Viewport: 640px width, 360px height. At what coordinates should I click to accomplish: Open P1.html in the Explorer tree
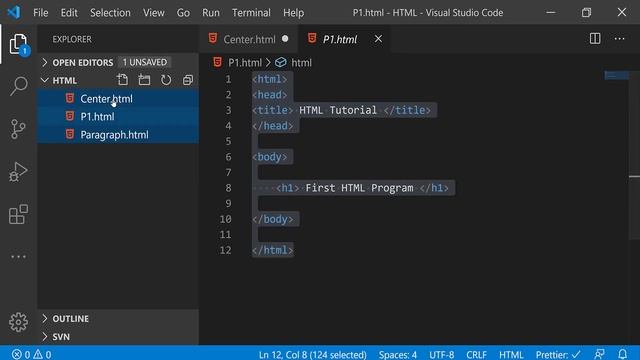pyautogui.click(x=118, y=117)
